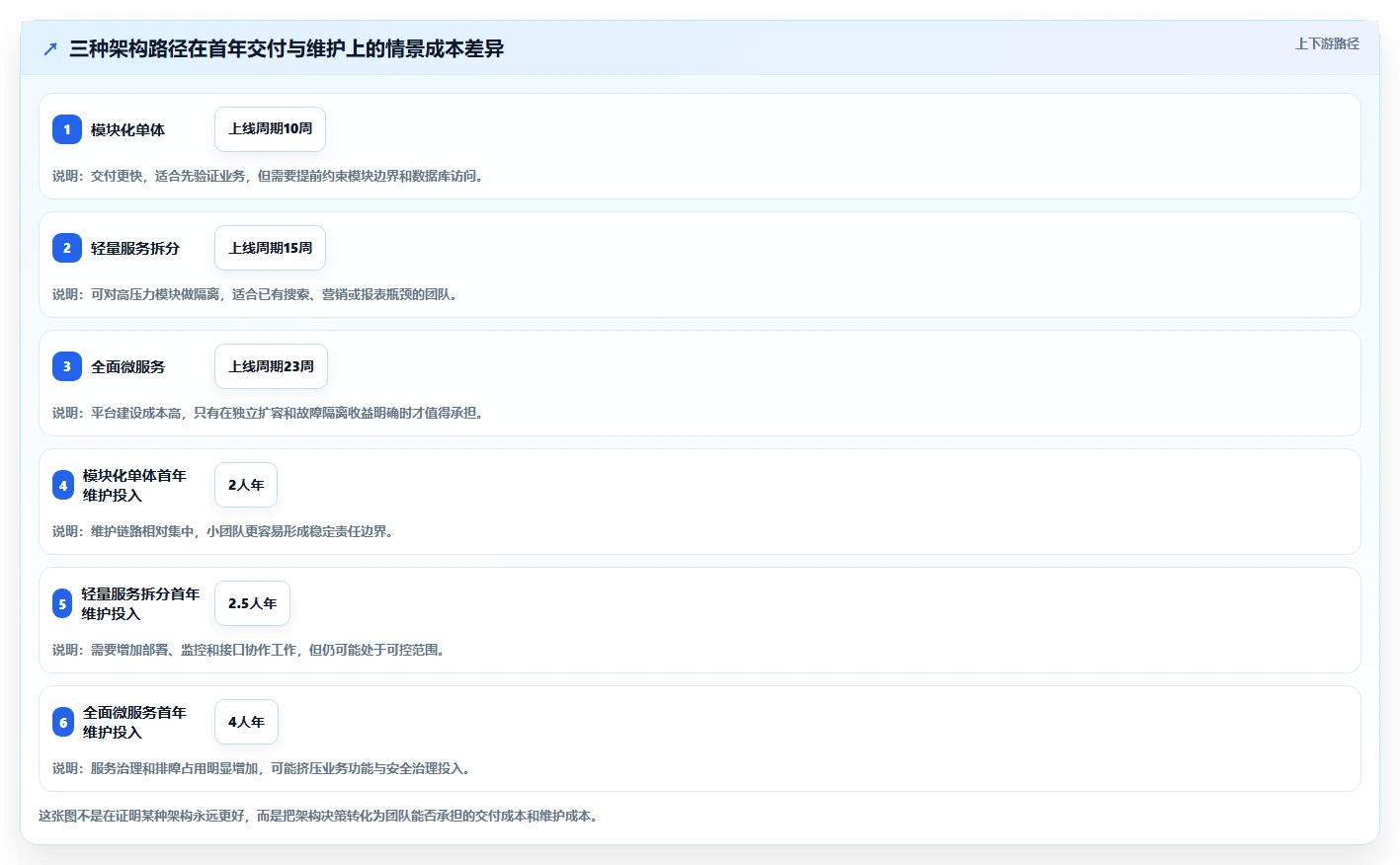Select the 全面微服务首年维护投入 label
This screenshot has height=865, width=1400.
pyautogui.click(x=134, y=722)
